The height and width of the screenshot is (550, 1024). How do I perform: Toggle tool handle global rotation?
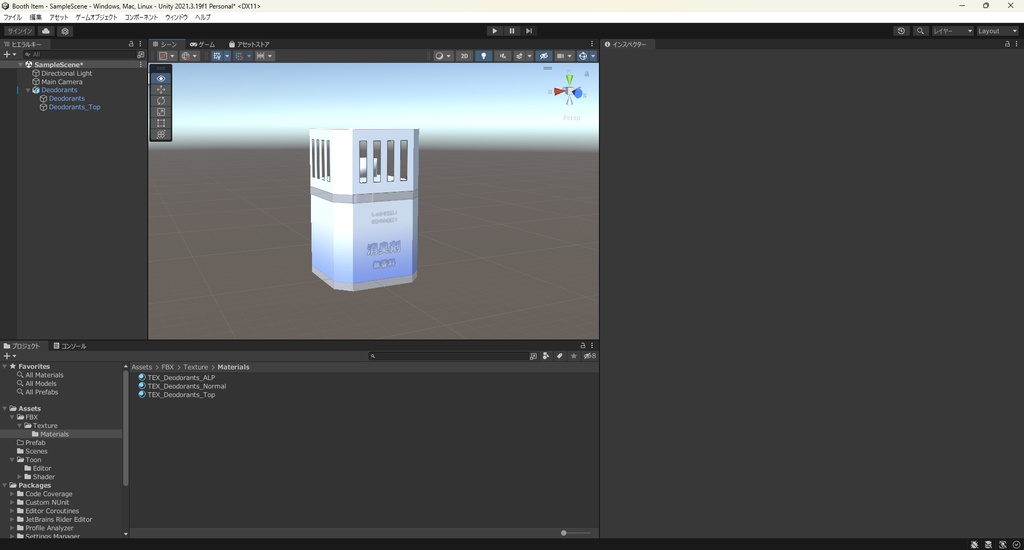click(189, 56)
